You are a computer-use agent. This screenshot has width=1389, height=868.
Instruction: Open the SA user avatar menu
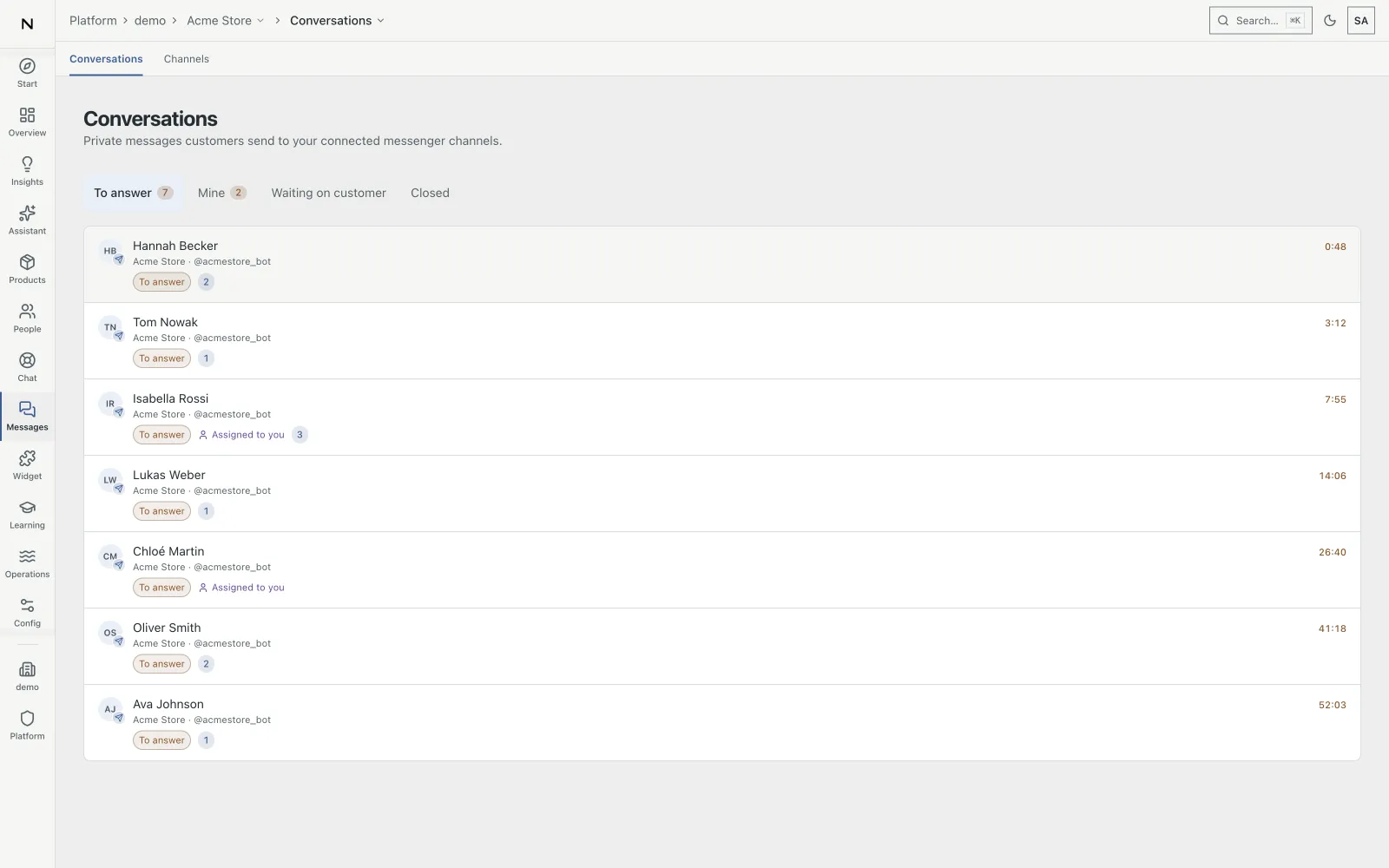[1360, 21]
